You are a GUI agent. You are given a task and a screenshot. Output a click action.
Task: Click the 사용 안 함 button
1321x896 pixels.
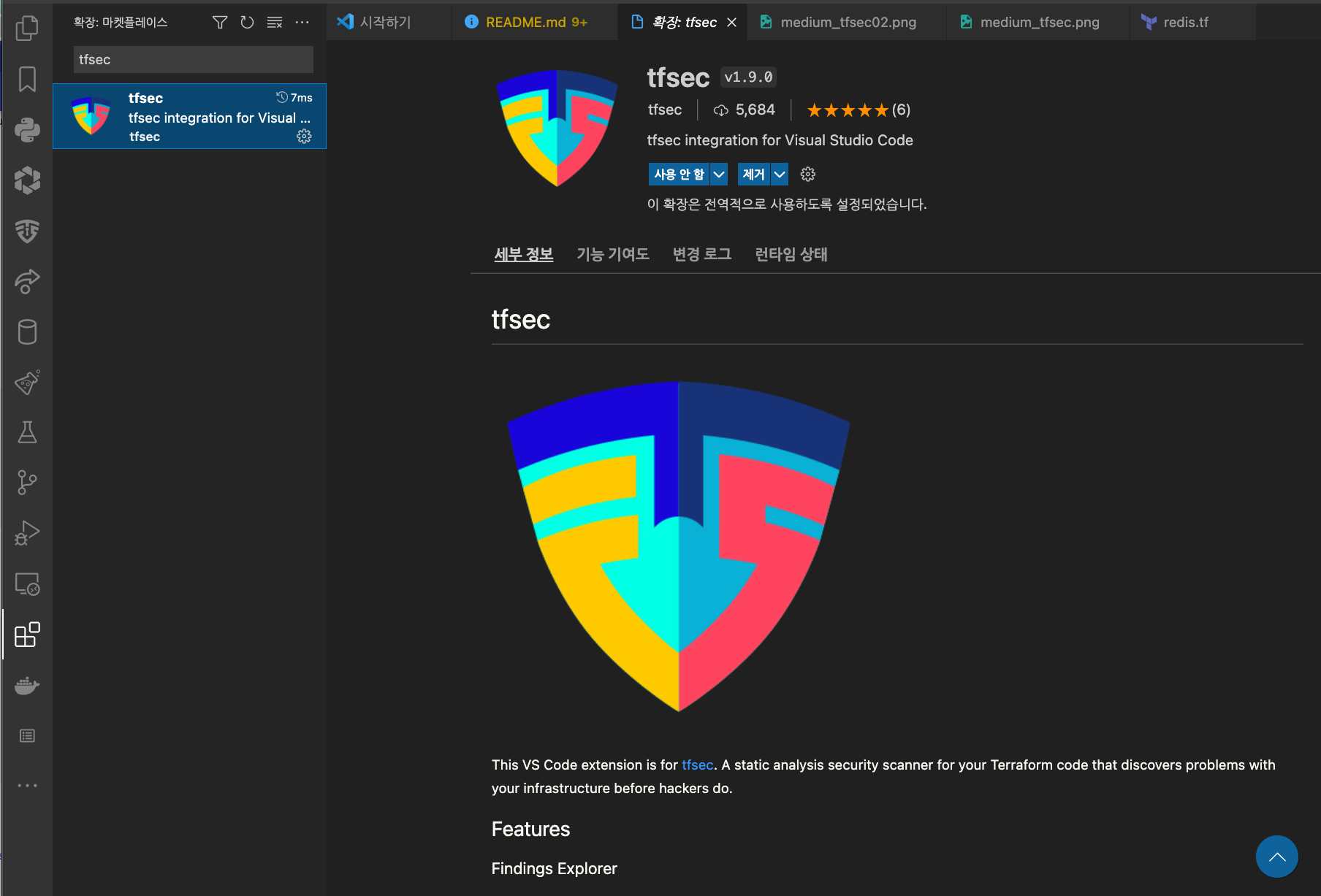(x=679, y=175)
